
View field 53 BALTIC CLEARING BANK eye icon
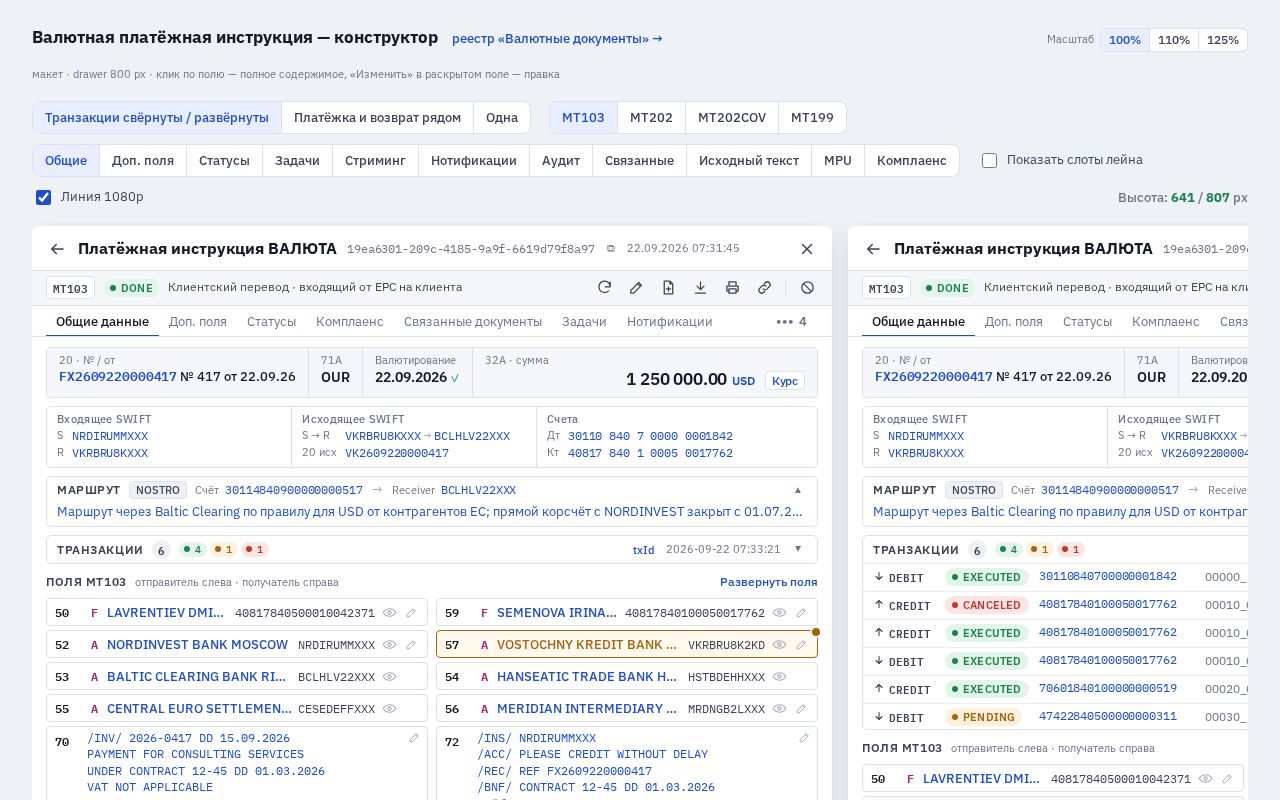click(390, 677)
